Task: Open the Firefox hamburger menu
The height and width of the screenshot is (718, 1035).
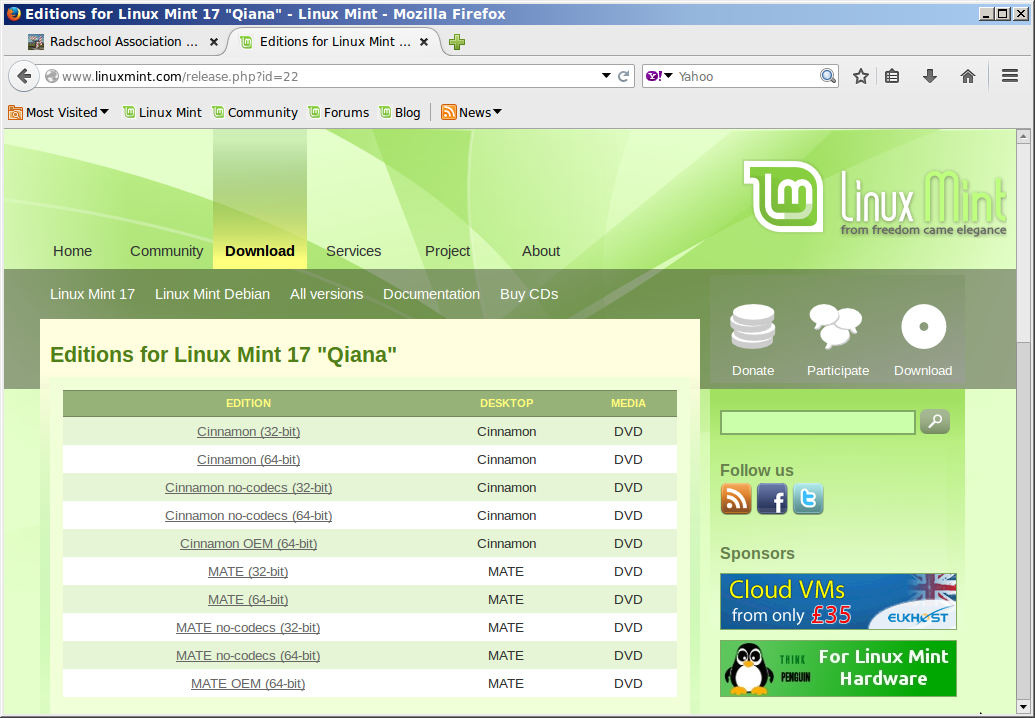Action: coord(1009,76)
